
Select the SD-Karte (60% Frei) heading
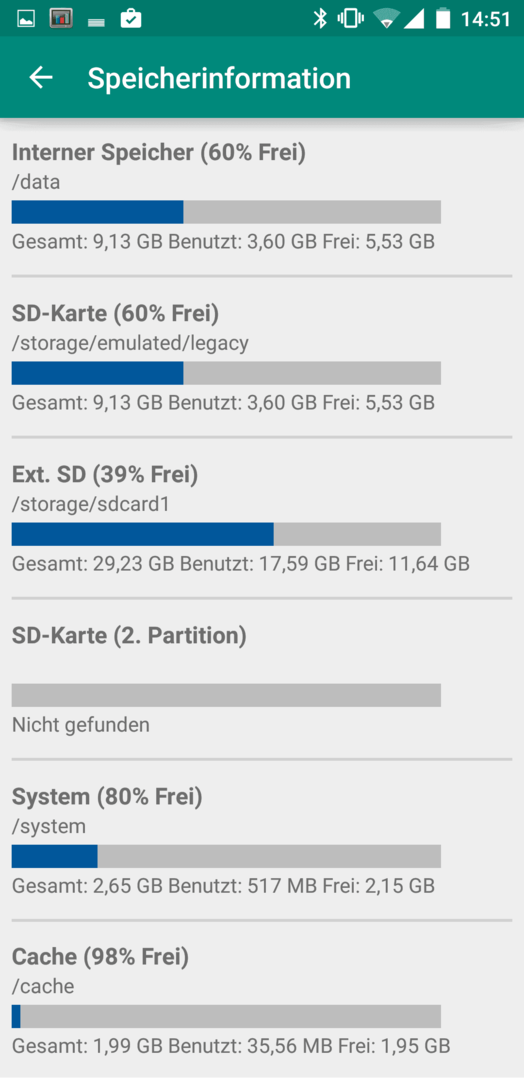tap(115, 313)
